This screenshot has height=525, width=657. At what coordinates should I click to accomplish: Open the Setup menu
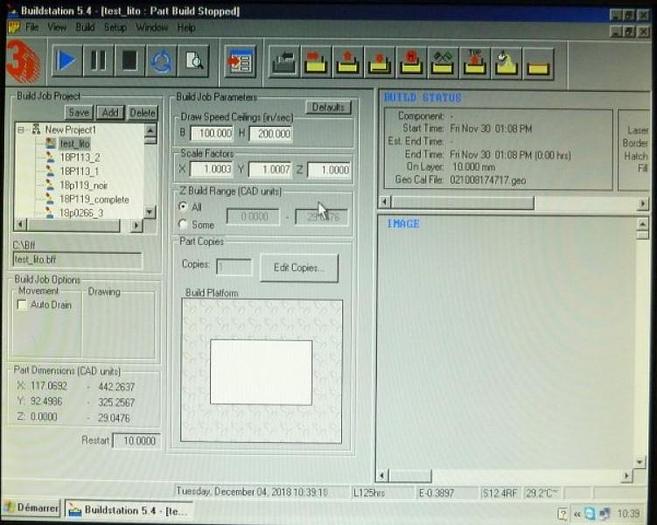115,28
